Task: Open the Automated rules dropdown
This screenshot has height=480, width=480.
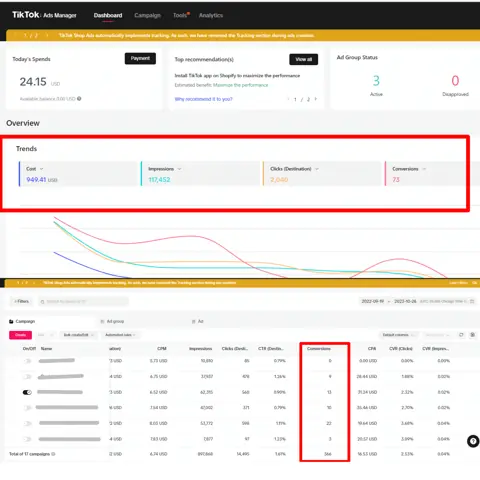Action: 120,335
